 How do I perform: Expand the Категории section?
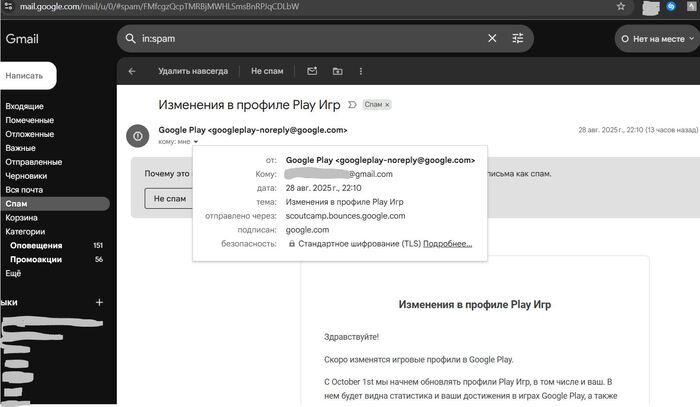coord(25,232)
